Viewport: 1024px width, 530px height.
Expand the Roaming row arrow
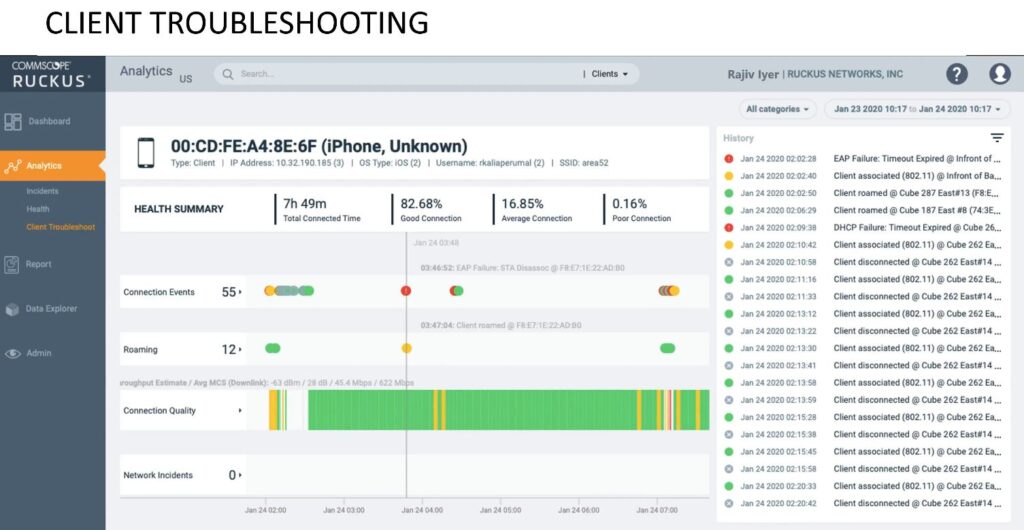[x=240, y=350]
